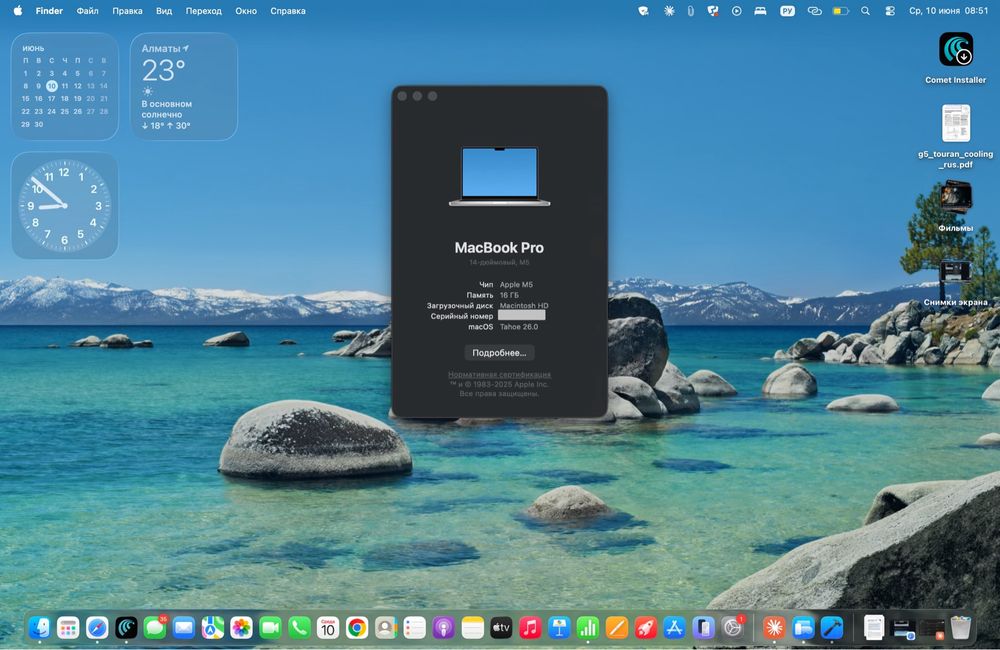
Task: Open the App Store in the Dock
Action: click(675, 628)
